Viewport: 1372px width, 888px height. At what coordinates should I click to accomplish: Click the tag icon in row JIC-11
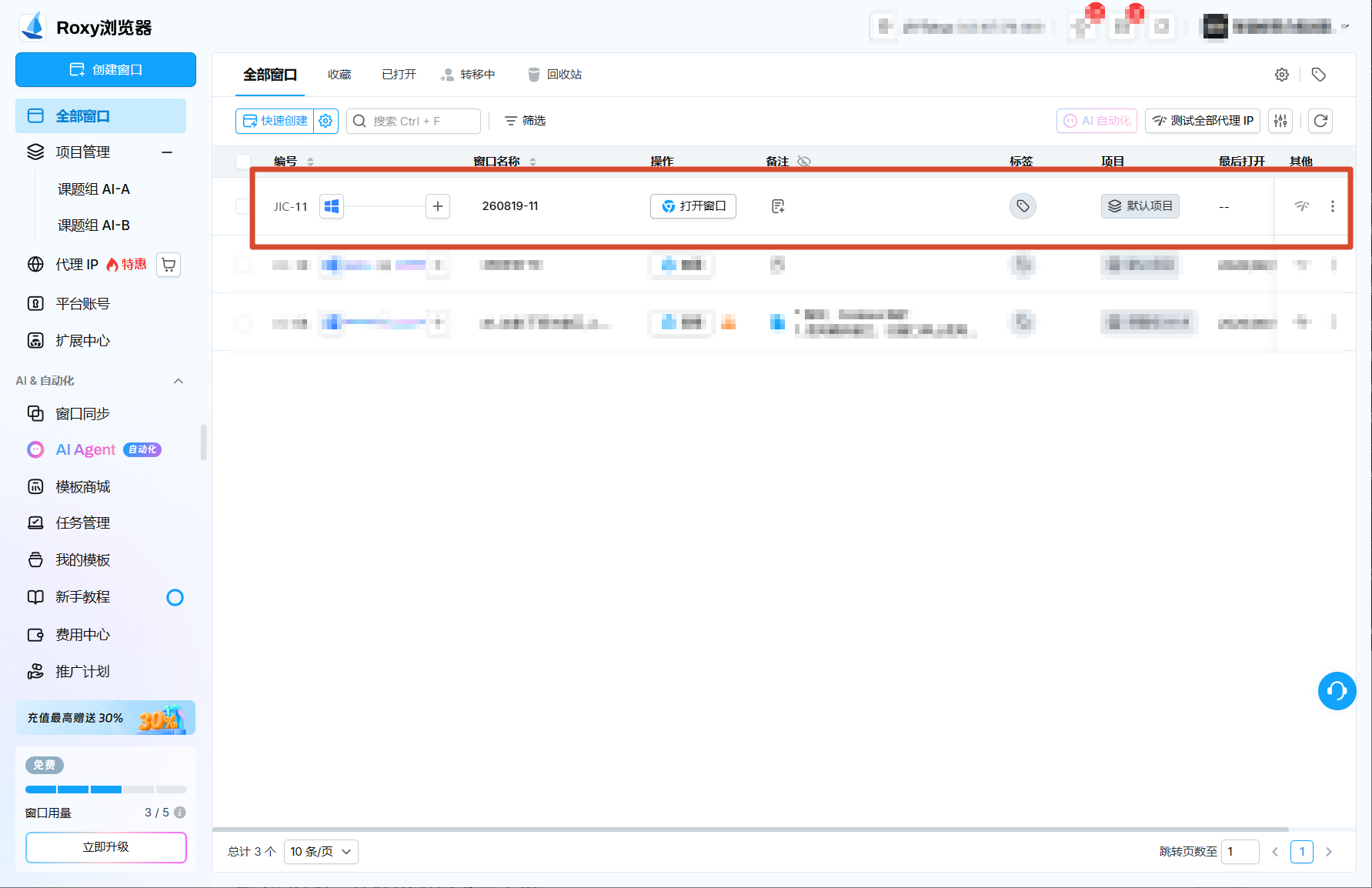pos(1023,206)
